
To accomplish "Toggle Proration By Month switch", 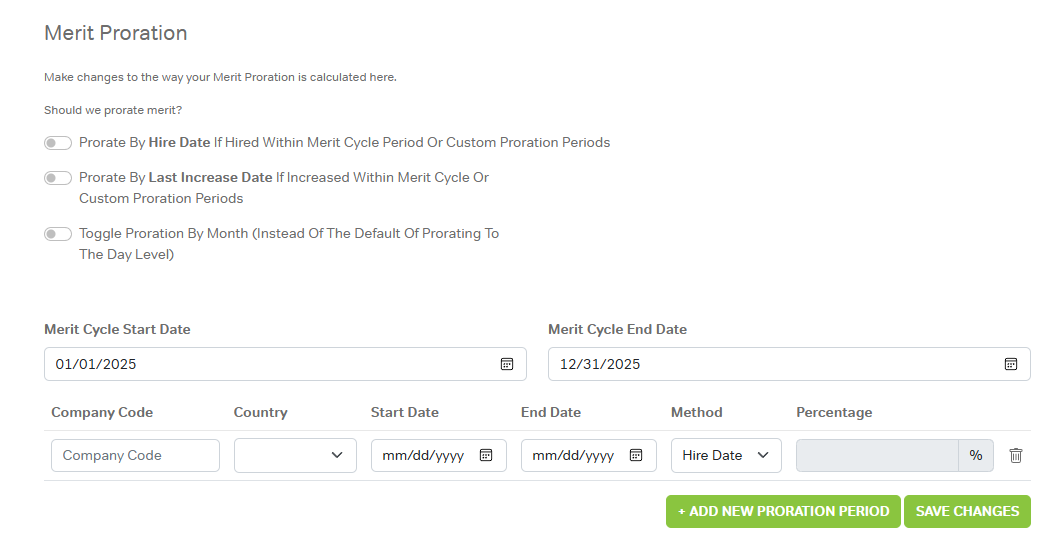I will coord(58,234).
